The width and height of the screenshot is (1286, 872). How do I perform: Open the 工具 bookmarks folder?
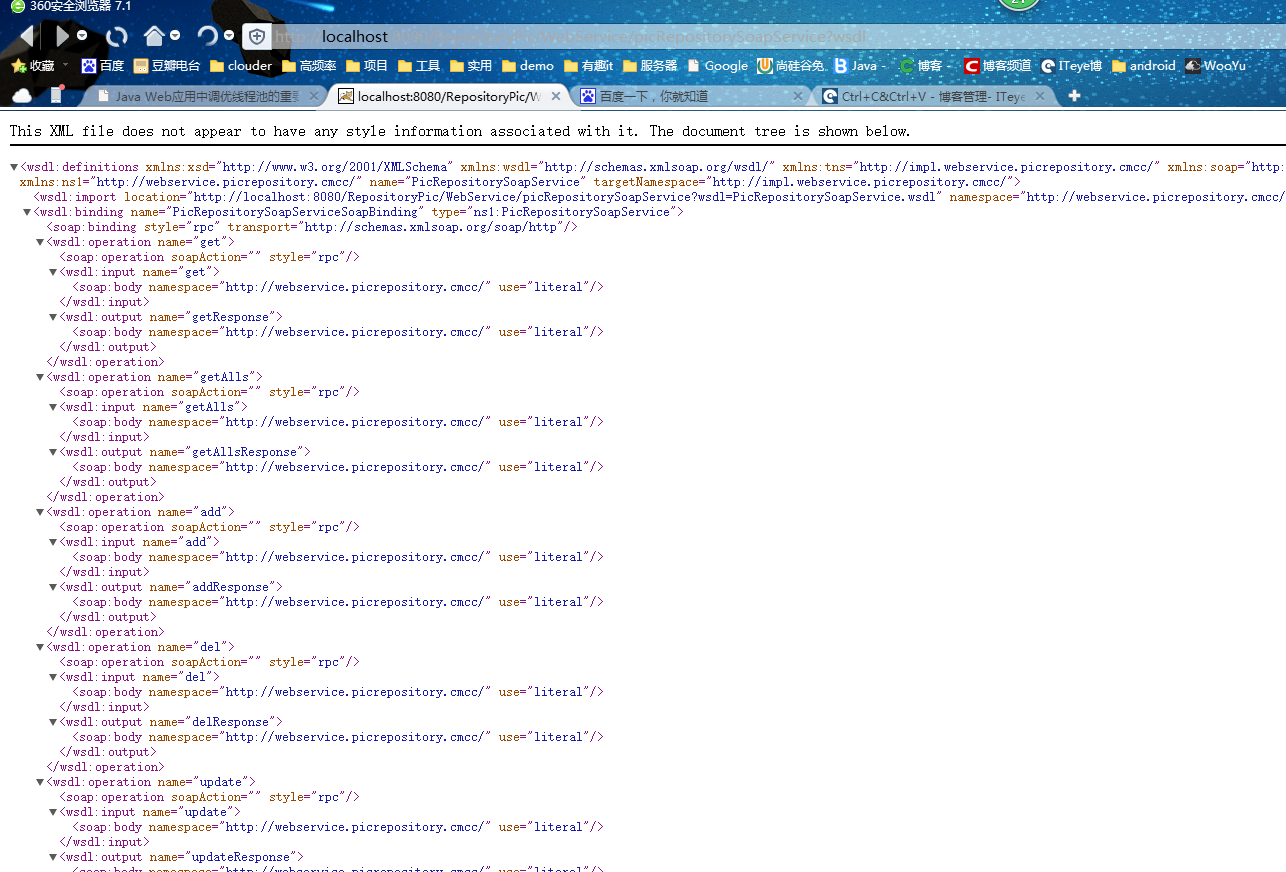pos(419,65)
